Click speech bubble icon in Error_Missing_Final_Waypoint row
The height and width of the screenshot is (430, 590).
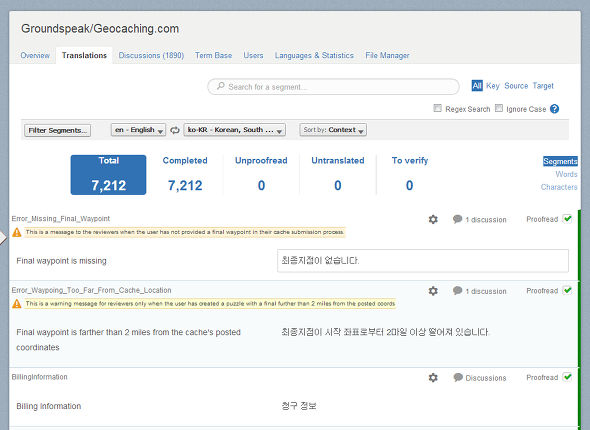coord(458,219)
